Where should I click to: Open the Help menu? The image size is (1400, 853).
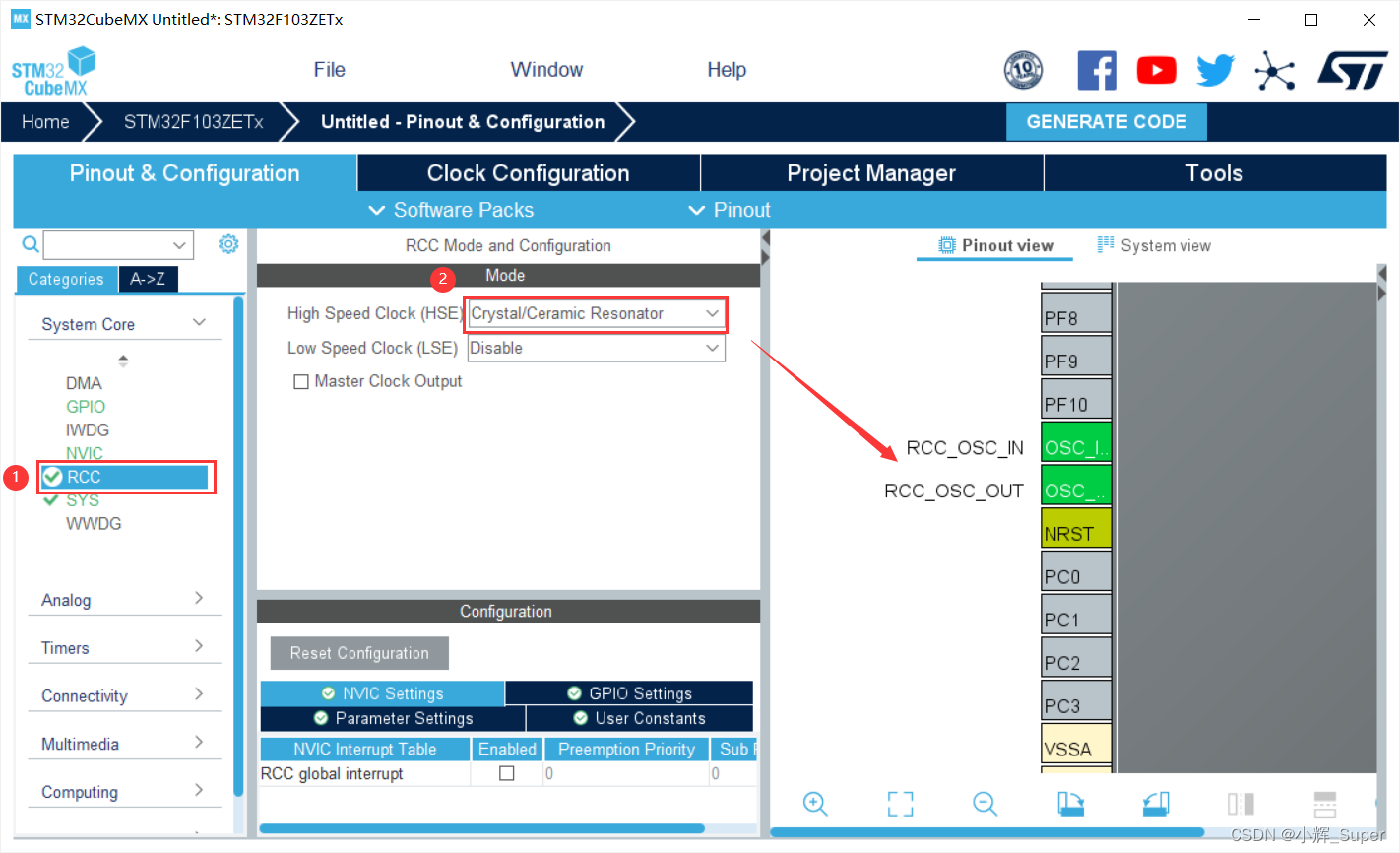[x=727, y=70]
